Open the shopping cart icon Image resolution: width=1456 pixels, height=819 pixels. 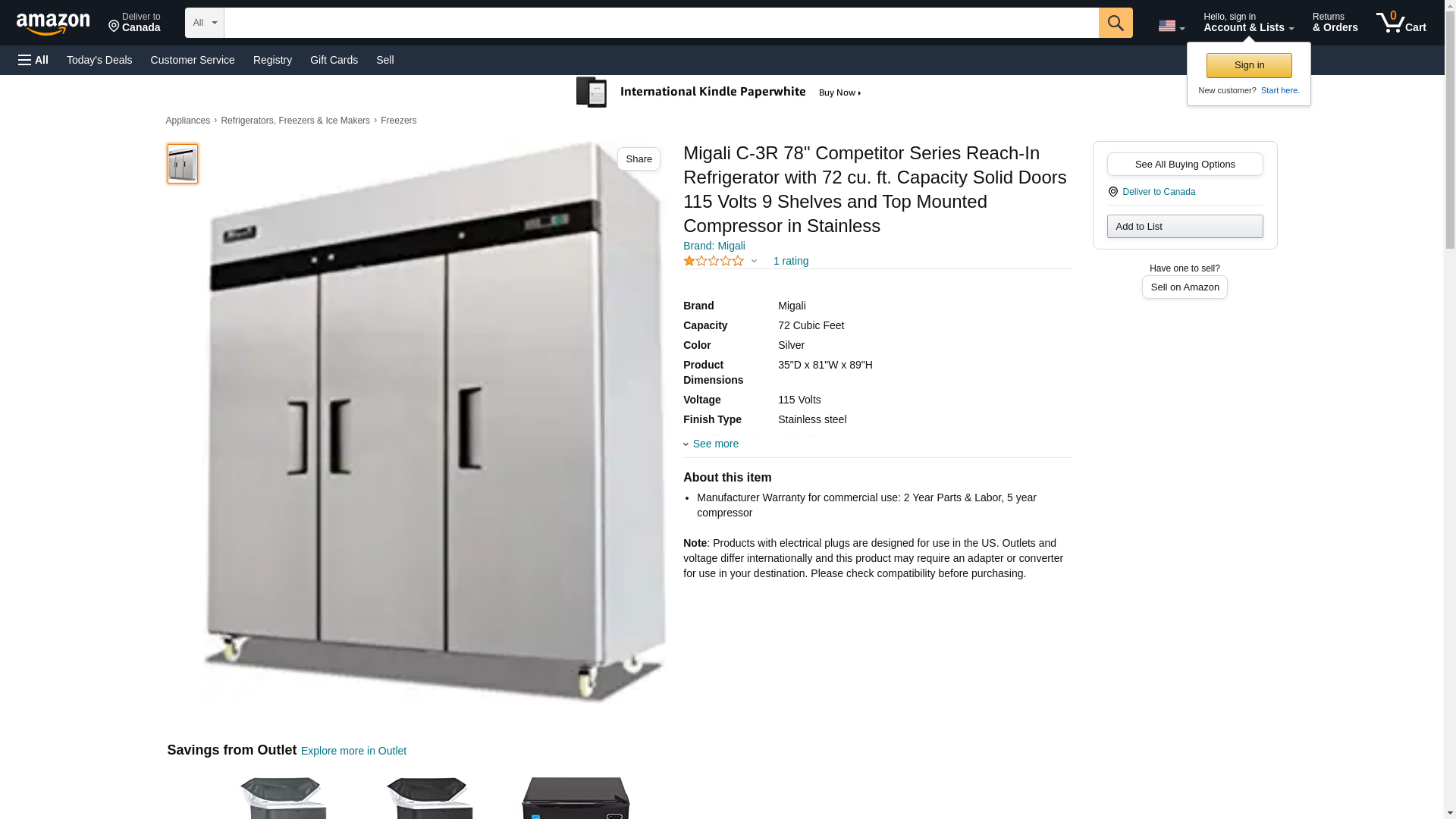[1401, 23]
